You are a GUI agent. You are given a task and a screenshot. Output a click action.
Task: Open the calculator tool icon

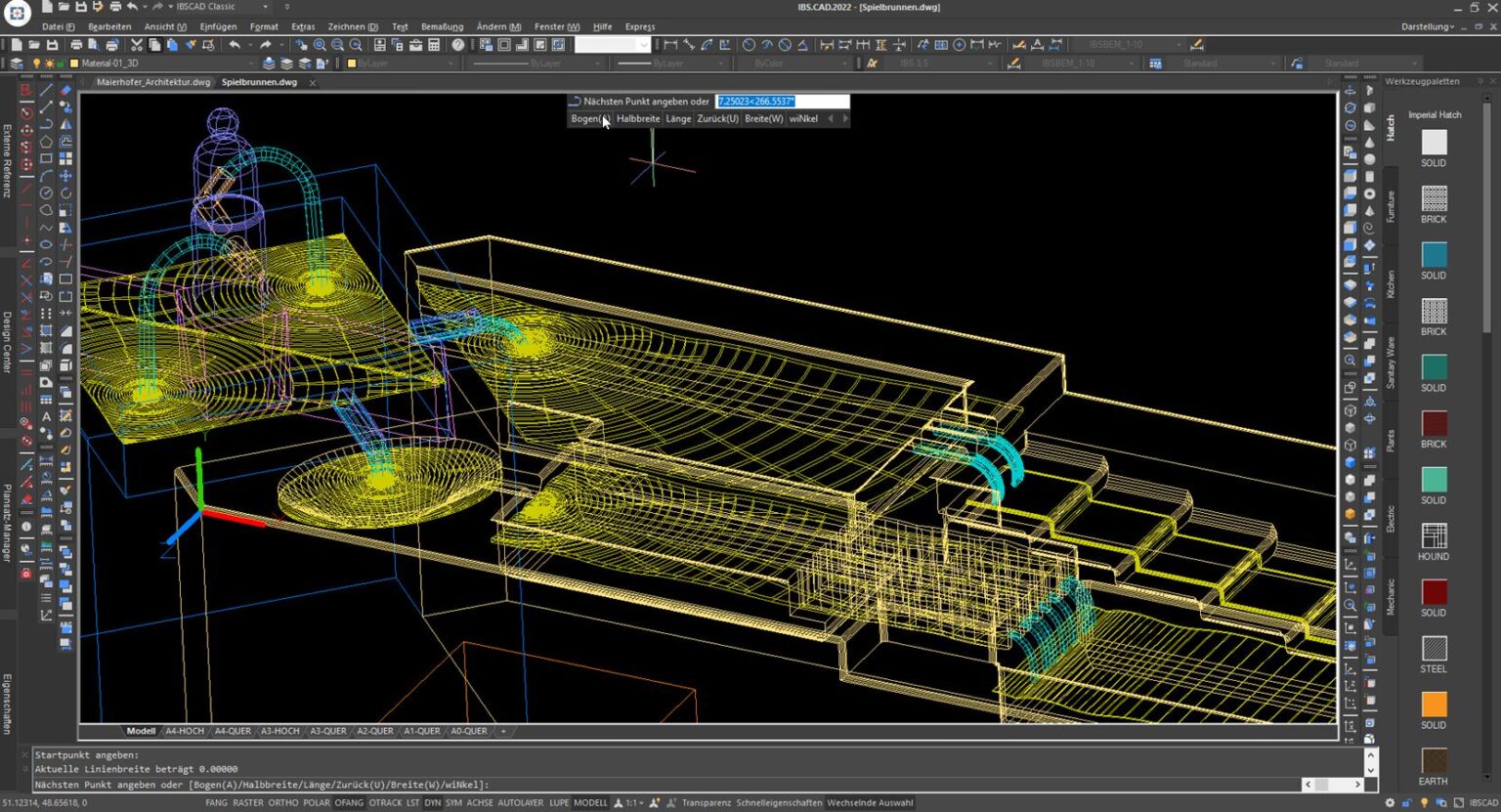click(x=434, y=45)
